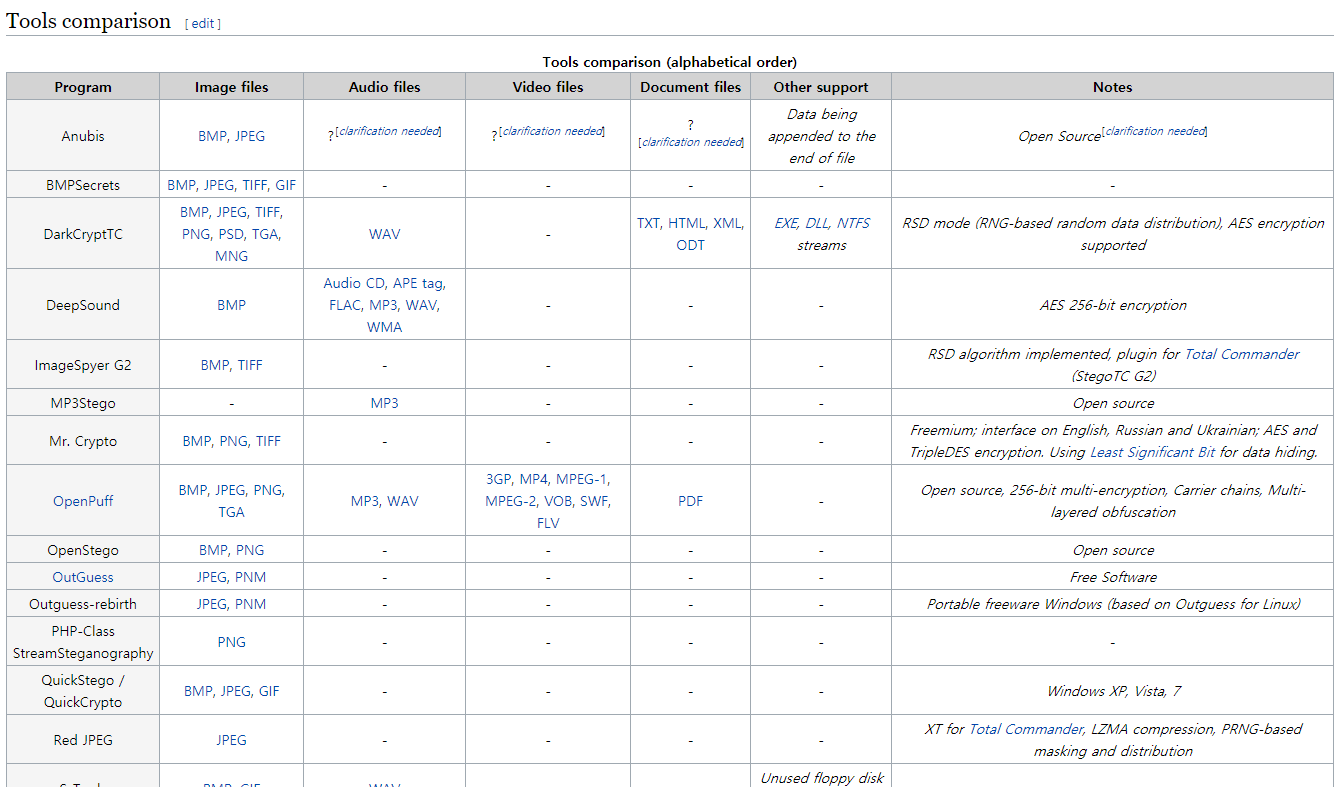This screenshot has height=787, width=1341.
Task: Select the AES 256-bit encryption note
Action: (x=1113, y=305)
